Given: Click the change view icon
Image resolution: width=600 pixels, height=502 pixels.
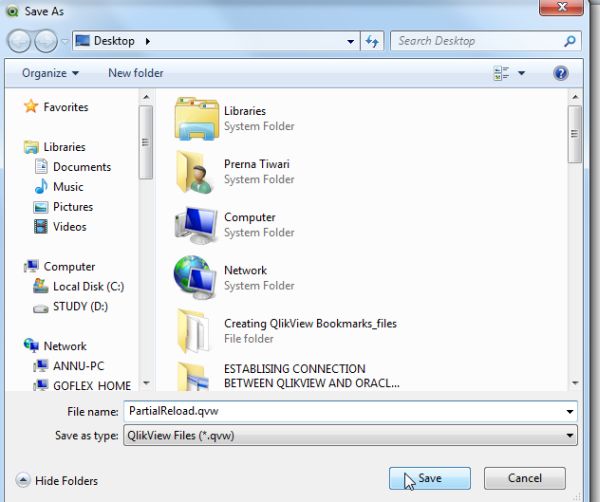Looking at the screenshot, I should pyautogui.click(x=501, y=73).
